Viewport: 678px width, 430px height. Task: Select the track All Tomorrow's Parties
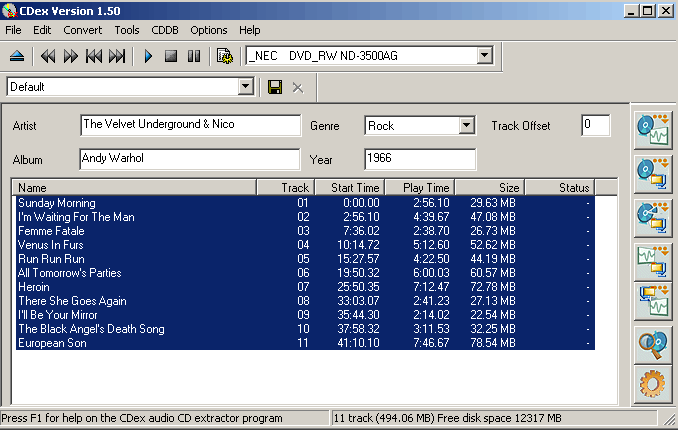point(305,273)
